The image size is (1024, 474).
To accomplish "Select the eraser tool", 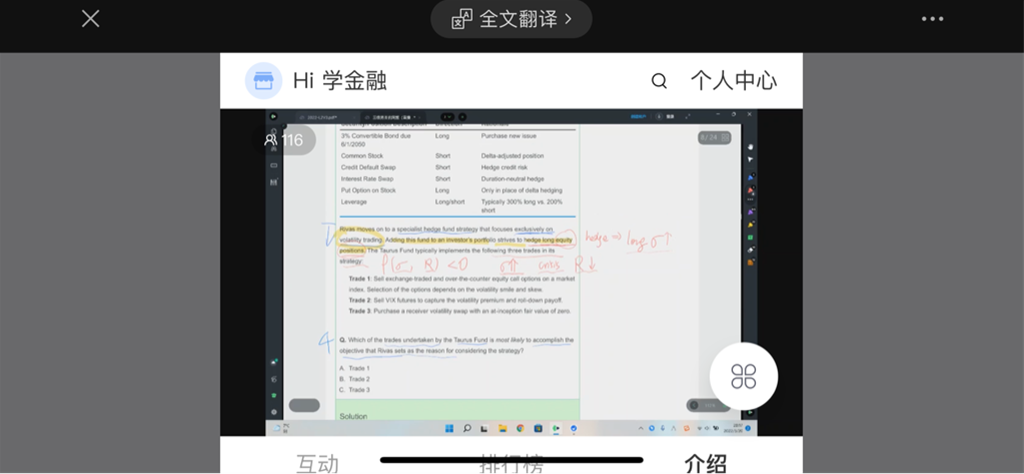I will (x=750, y=250).
